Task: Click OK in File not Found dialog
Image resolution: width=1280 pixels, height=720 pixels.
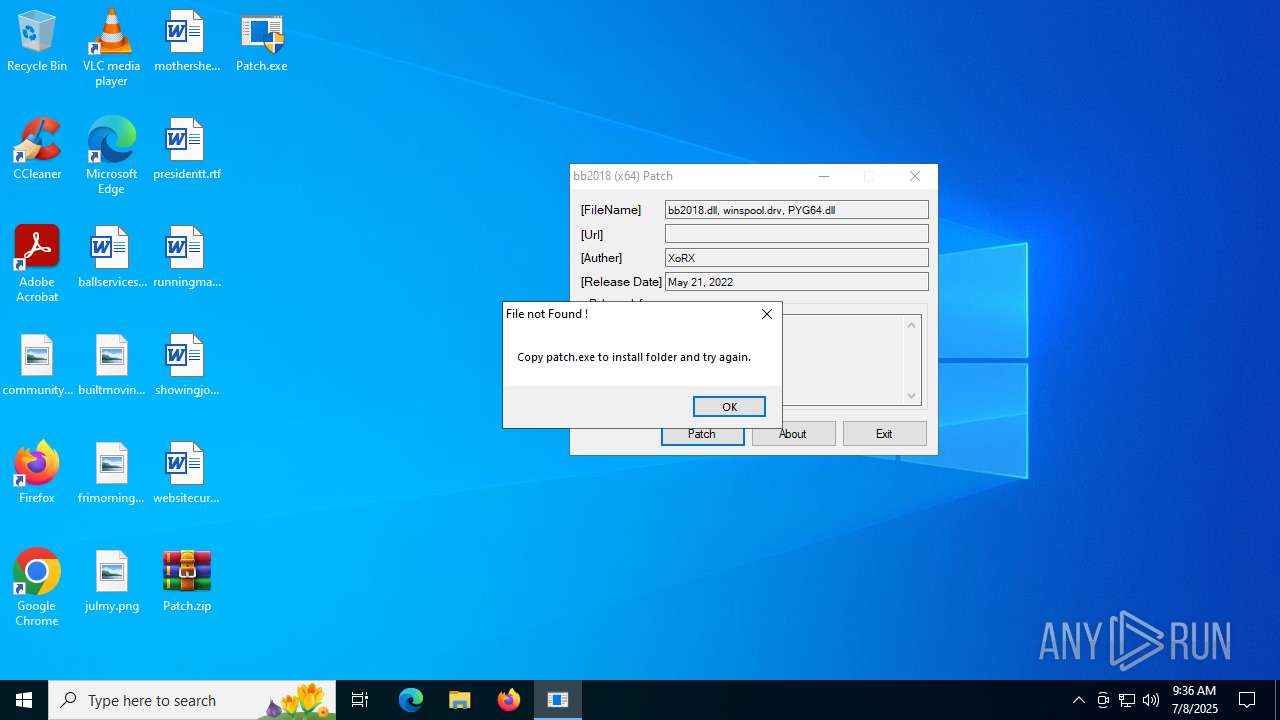Action: (x=729, y=407)
